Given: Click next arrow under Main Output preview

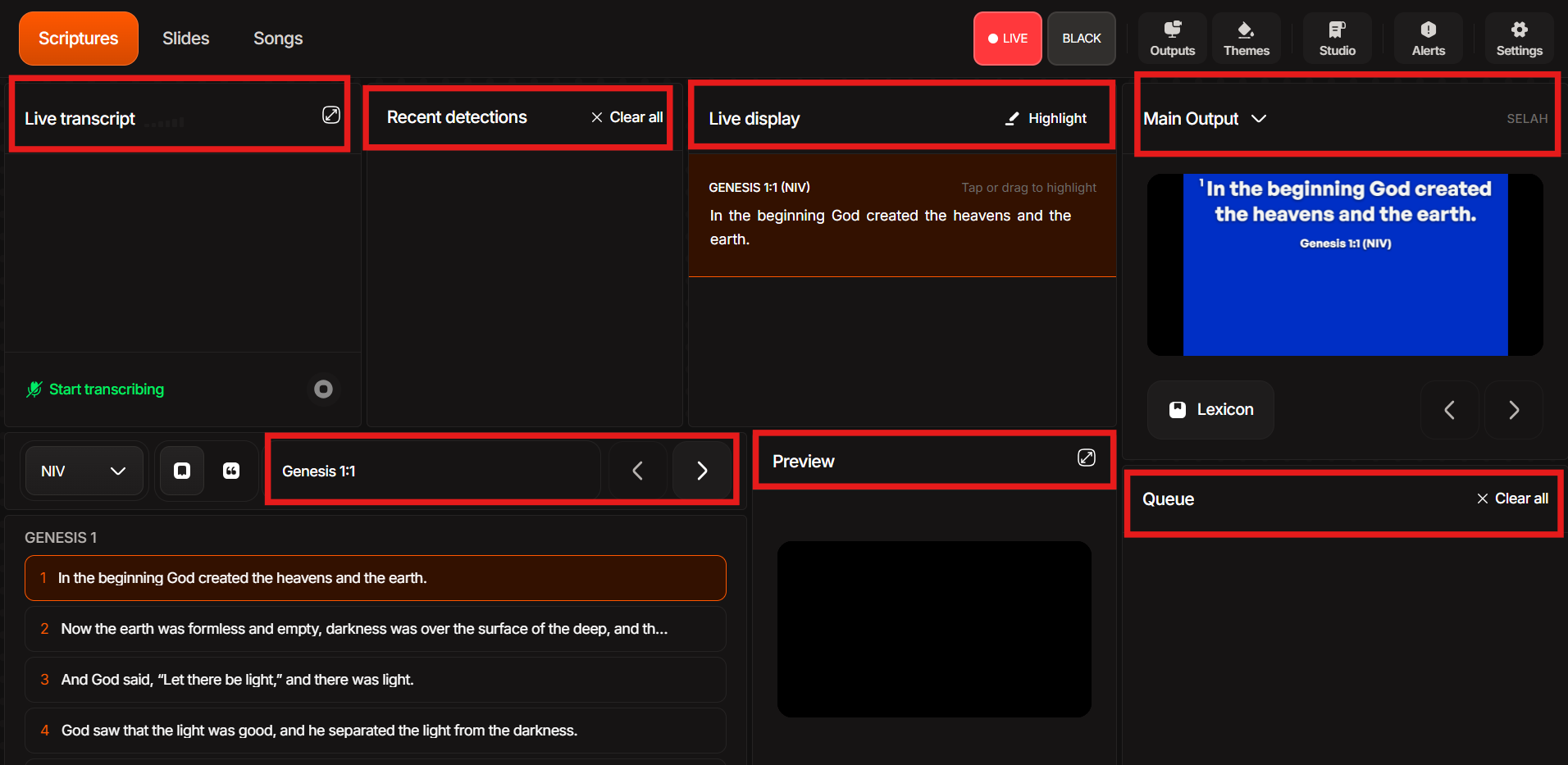Looking at the screenshot, I should 1514,410.
